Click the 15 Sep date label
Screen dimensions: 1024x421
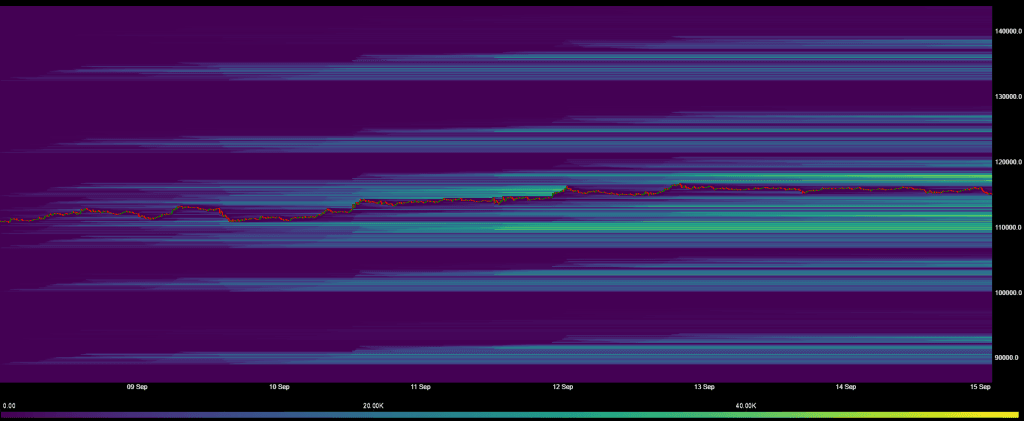pos(980,386)
